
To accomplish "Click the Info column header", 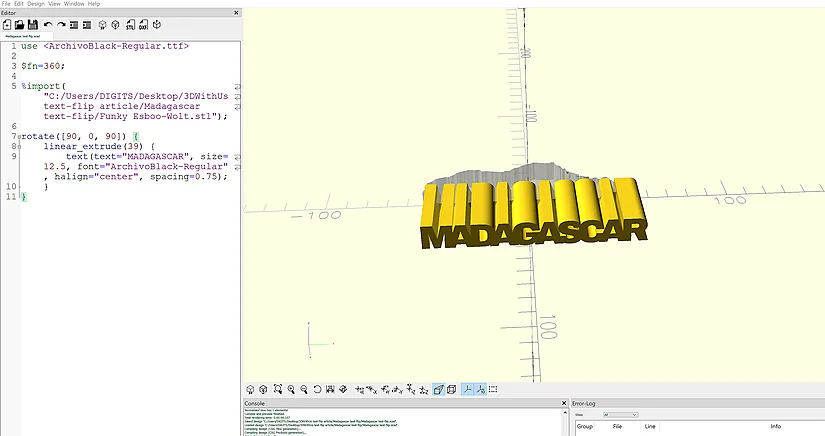I will click(x=776, y=427).
